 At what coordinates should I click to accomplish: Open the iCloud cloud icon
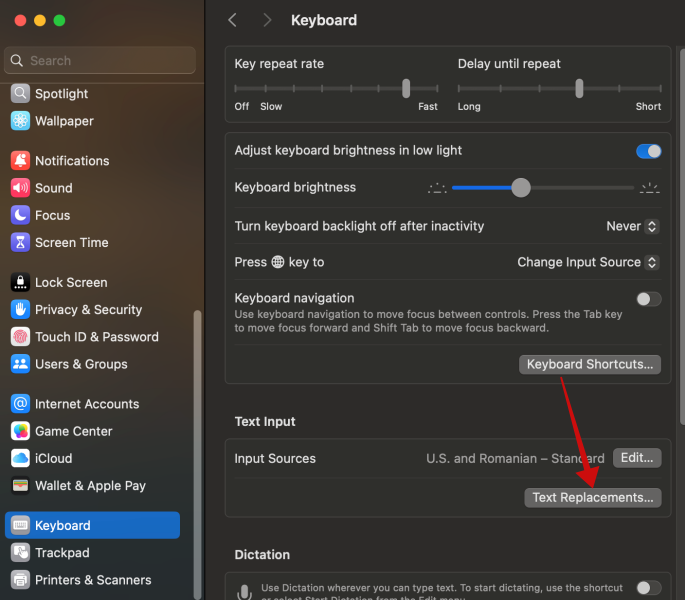(x=20, y=458)
